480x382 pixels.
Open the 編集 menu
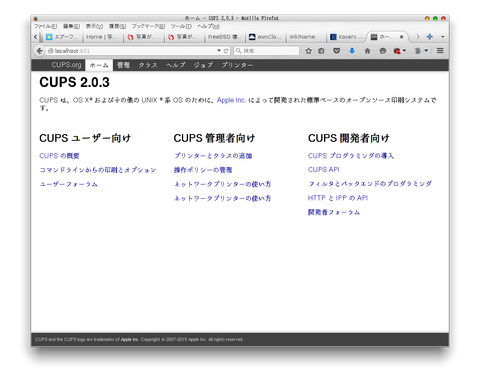coord(71,26)
